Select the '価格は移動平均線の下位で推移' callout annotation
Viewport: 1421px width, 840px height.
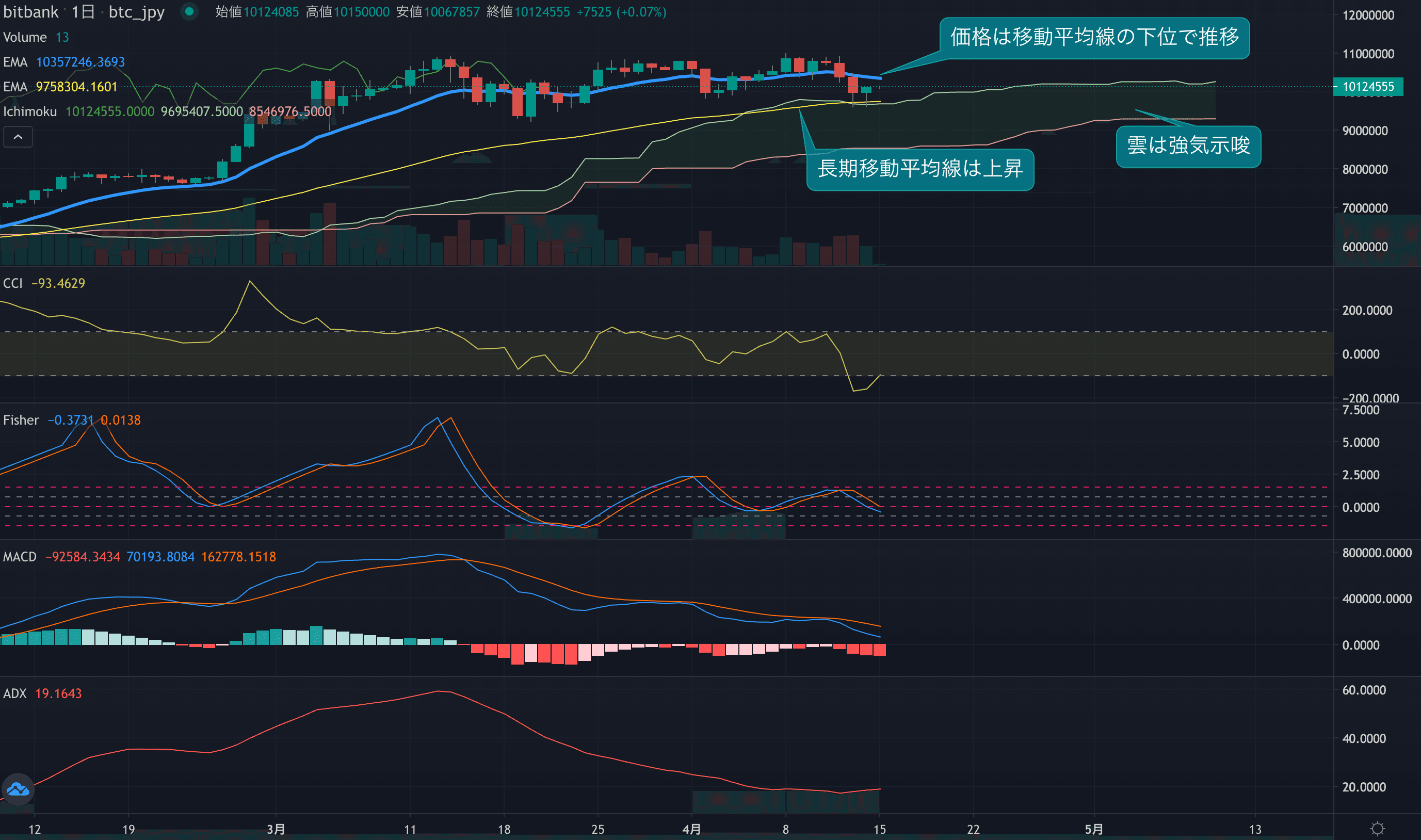tap(1094, 38)
